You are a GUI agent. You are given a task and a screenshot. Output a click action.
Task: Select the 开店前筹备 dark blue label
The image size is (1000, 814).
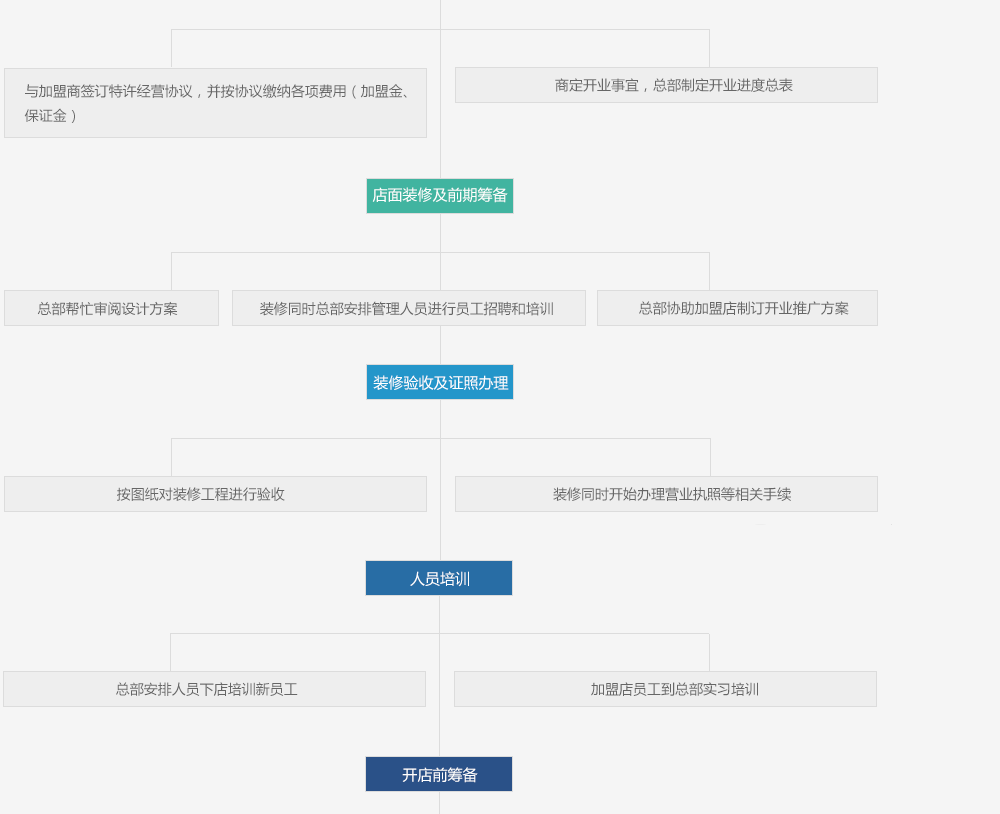(438, 774)
